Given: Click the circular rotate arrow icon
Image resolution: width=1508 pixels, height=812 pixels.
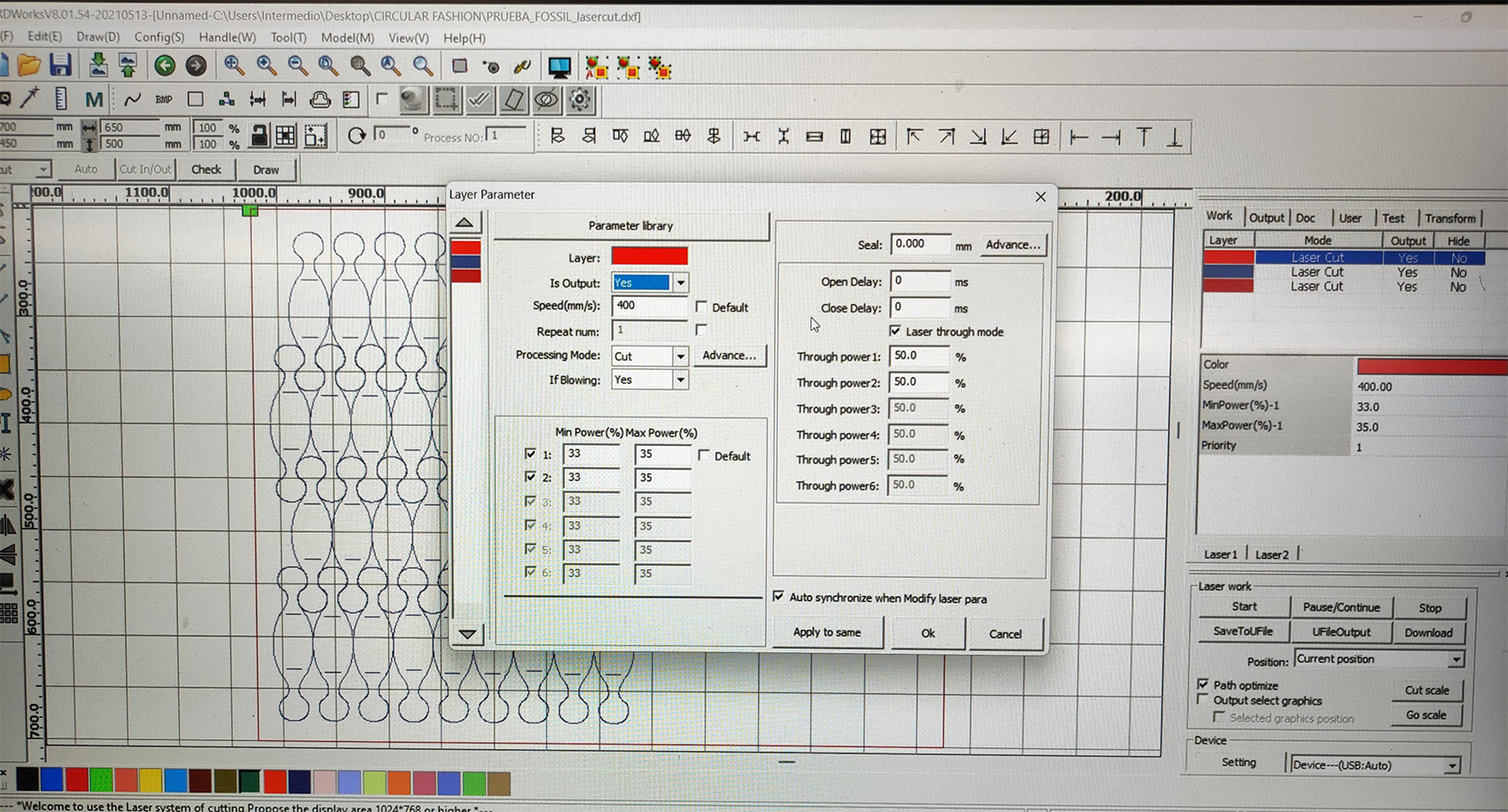Looking at the screenshot, I should click(x=356, y=136).
